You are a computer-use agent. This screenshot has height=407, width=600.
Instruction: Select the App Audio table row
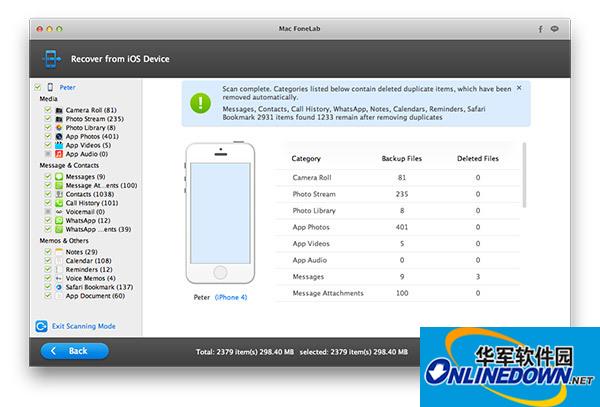point(398,260)
